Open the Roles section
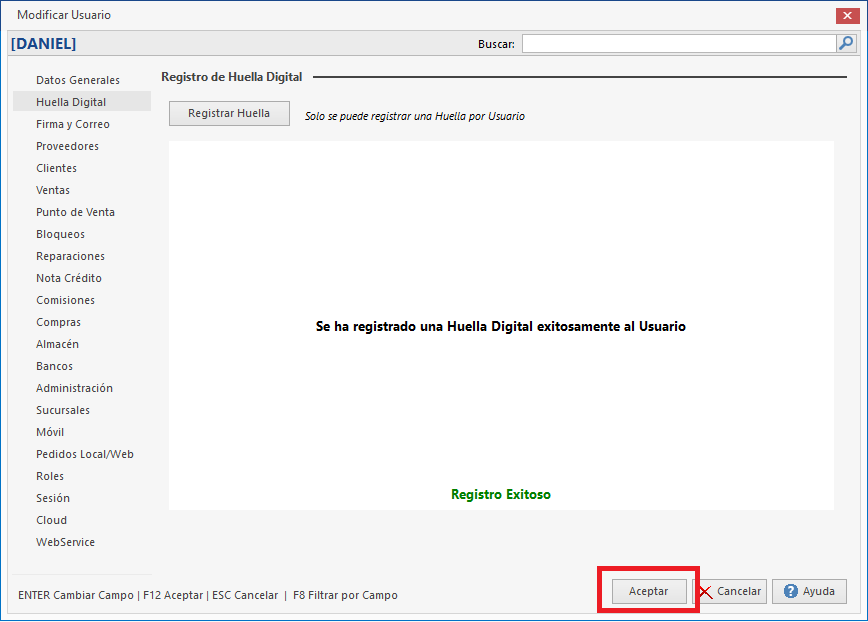868x622 pixels. click(x=50, y=476)
